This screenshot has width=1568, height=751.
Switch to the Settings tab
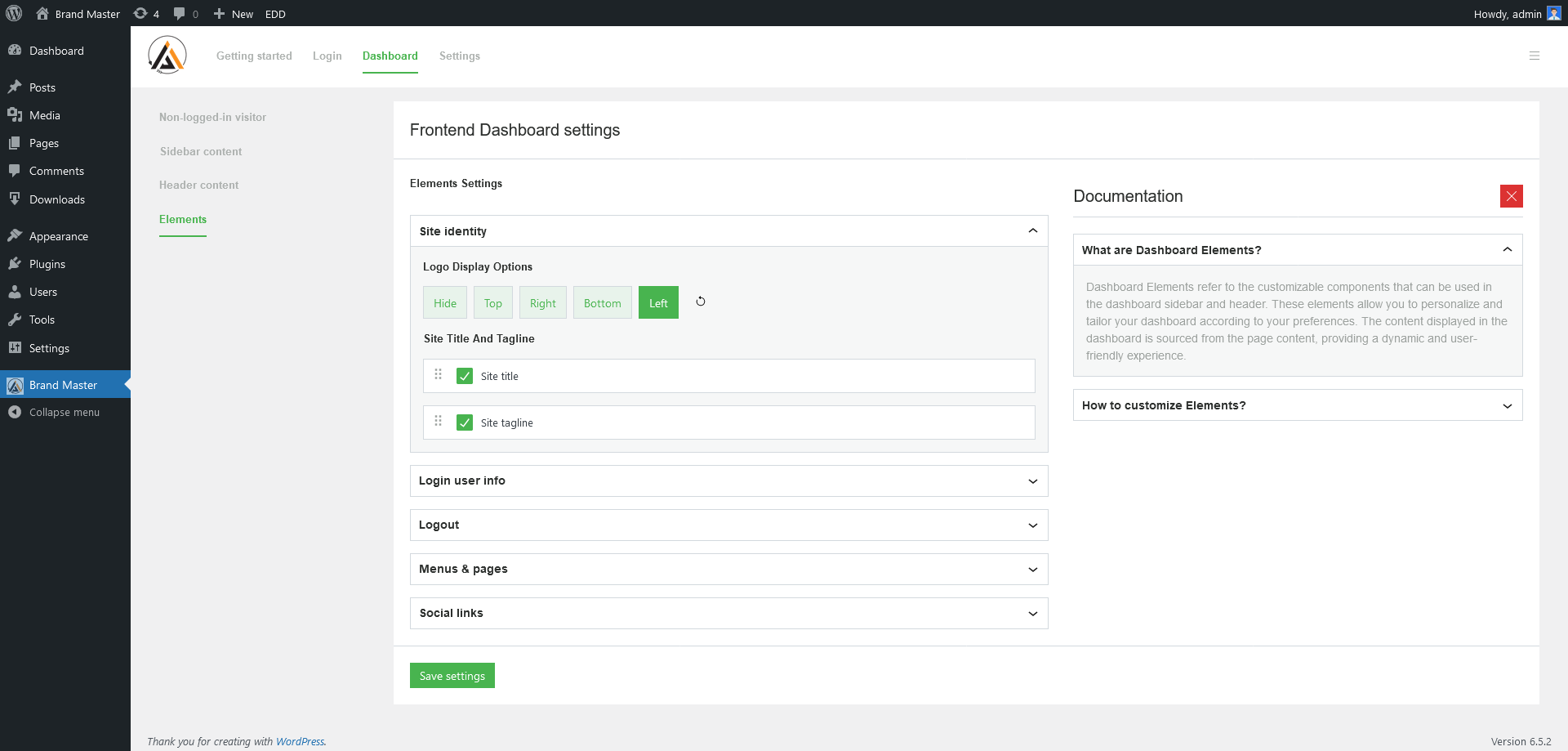click(459, 56)
